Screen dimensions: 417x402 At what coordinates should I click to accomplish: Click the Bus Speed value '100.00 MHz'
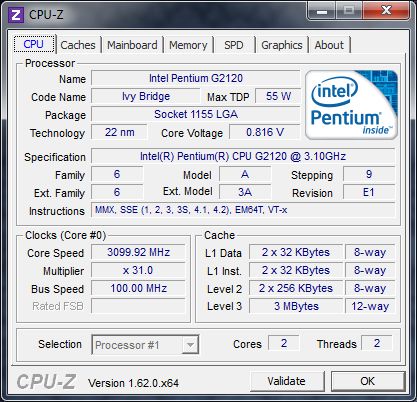coord(138,288)
